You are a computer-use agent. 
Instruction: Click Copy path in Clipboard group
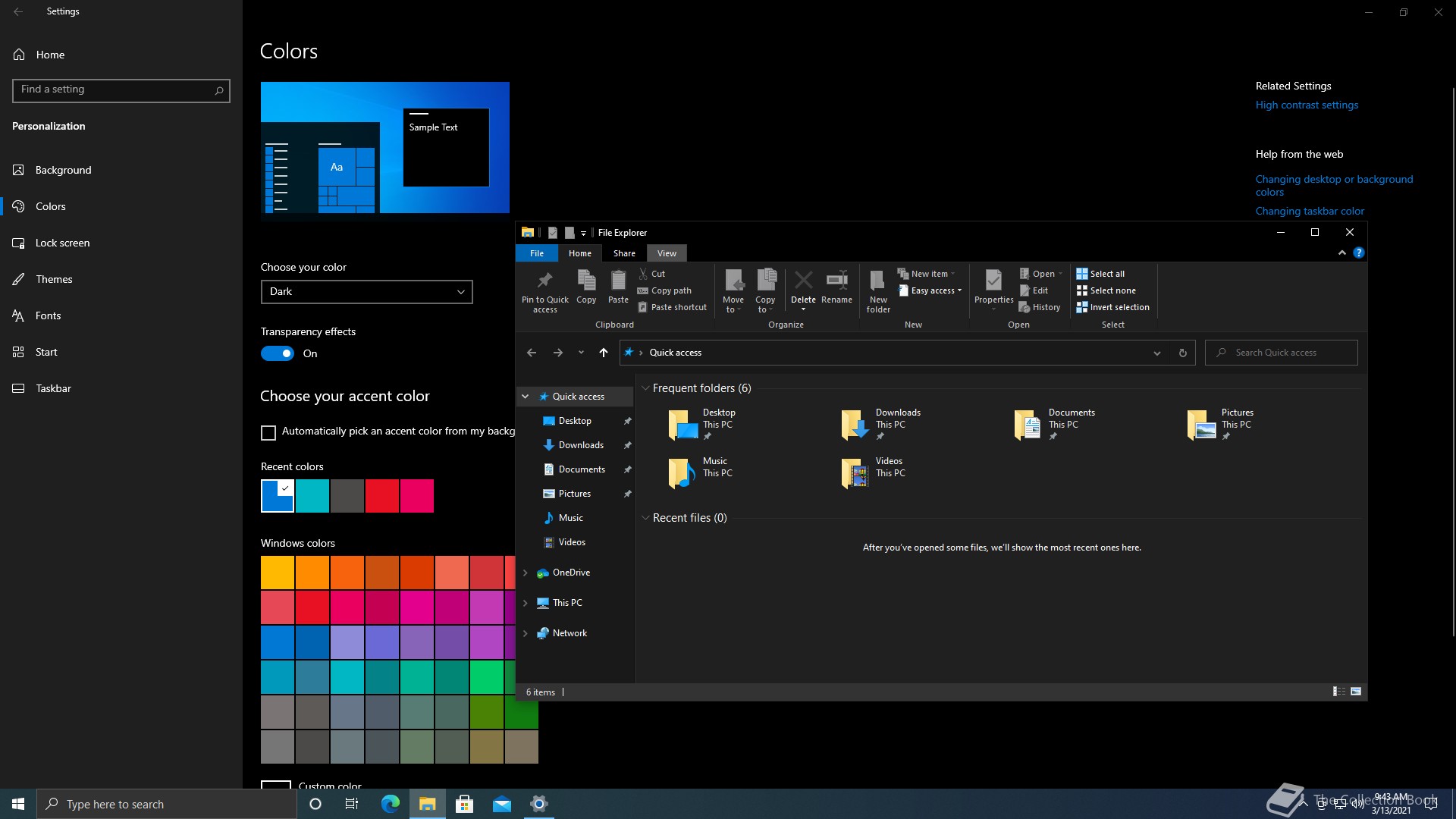[664, 290]
